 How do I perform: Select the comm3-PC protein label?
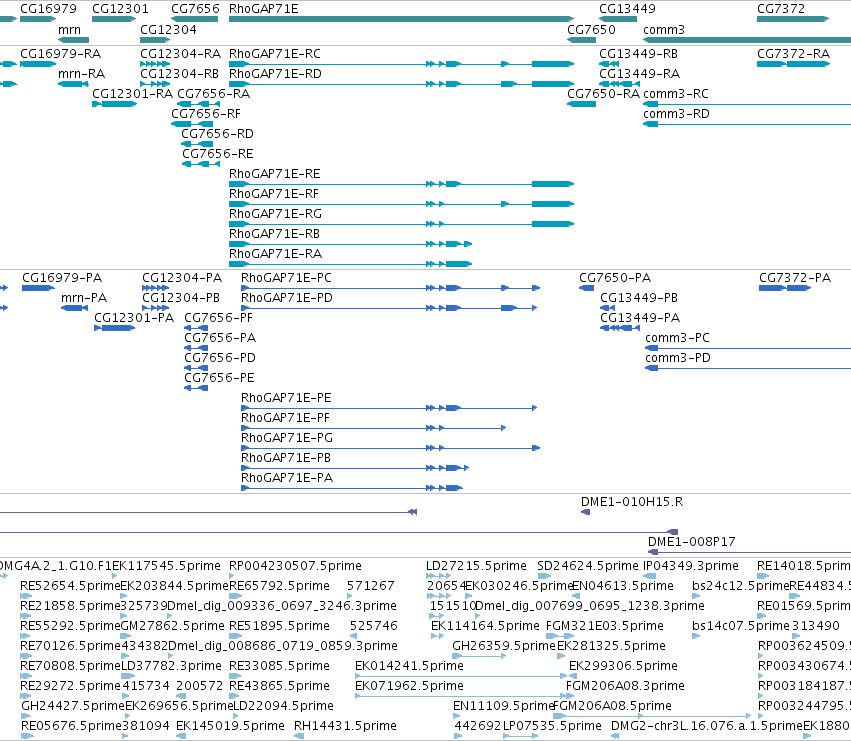coord(677,338)
